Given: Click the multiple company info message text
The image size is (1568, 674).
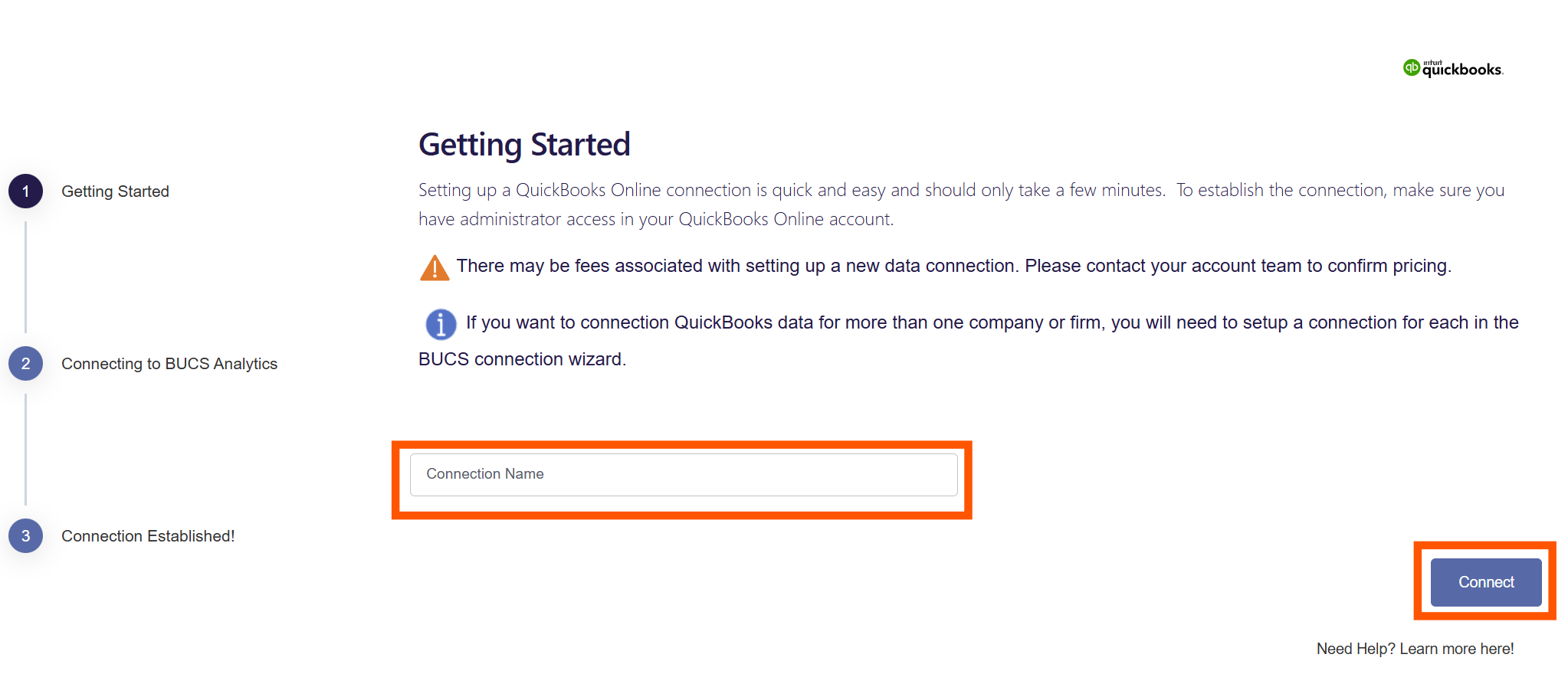Looking at the screenshot, I should 969,340.
